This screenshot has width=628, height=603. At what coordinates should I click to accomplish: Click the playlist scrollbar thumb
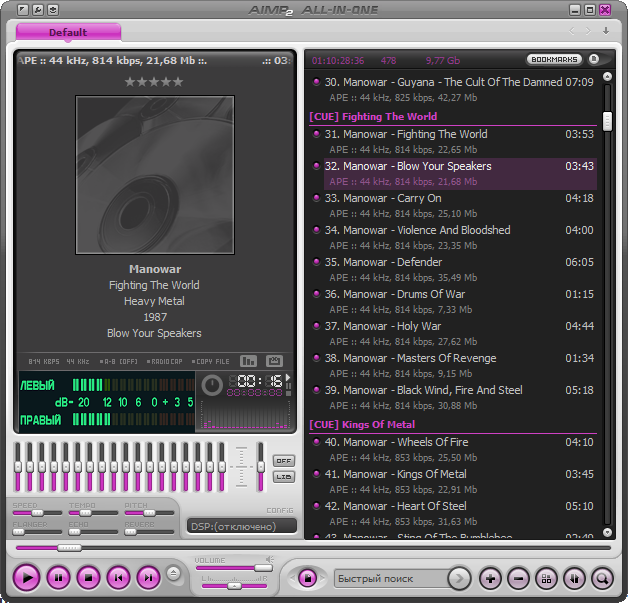coord(607,121)
